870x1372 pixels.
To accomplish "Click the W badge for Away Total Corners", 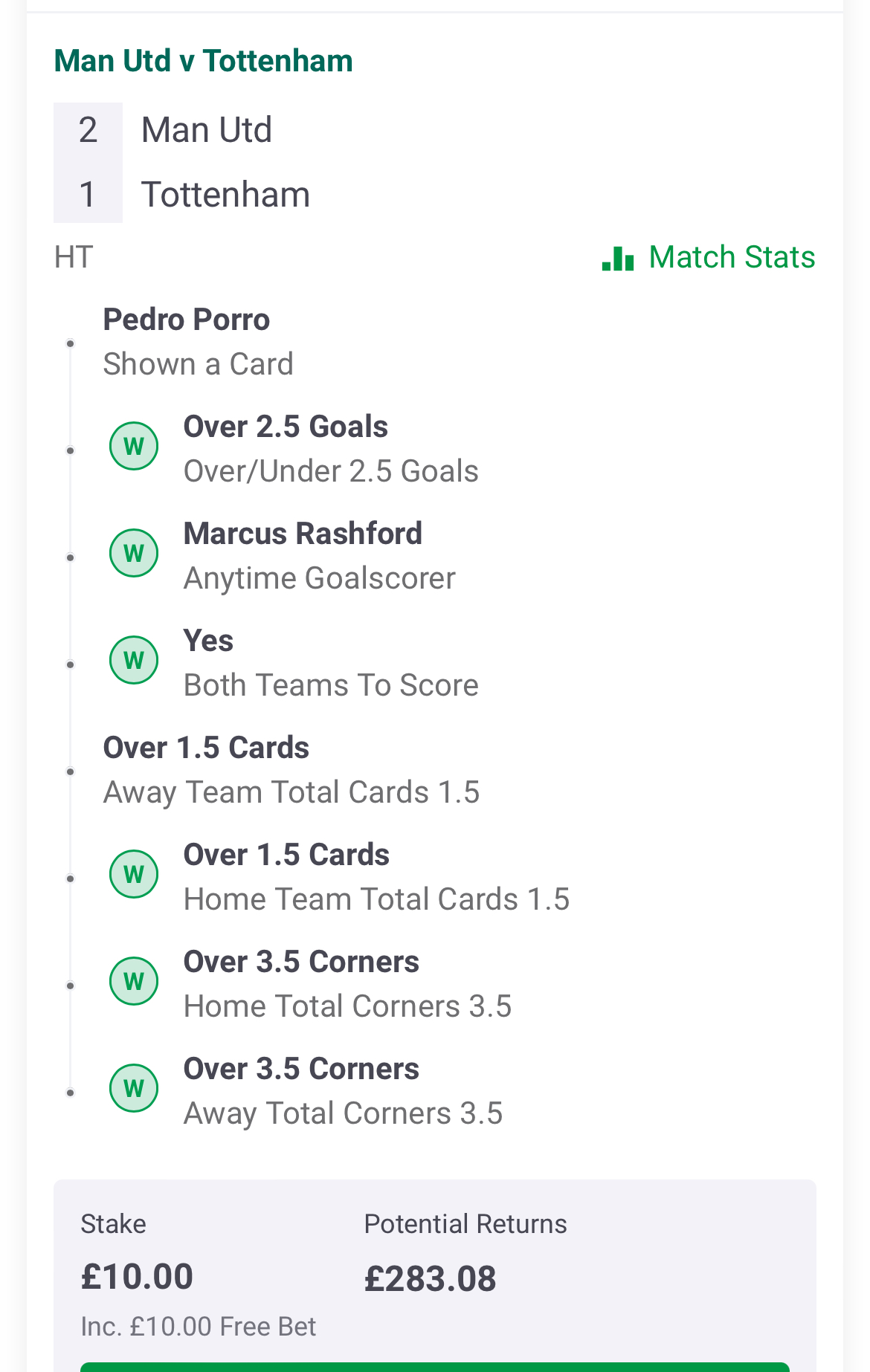I will pos(134,1088).
